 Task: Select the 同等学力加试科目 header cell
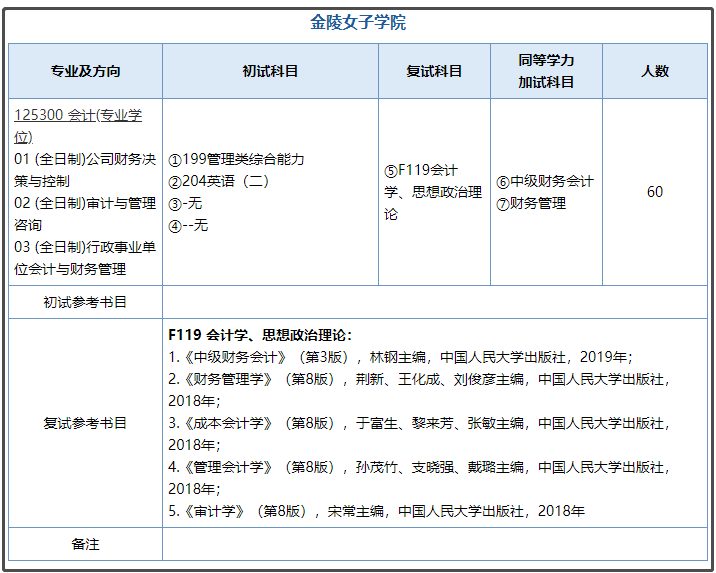click(x=546, y=71)
